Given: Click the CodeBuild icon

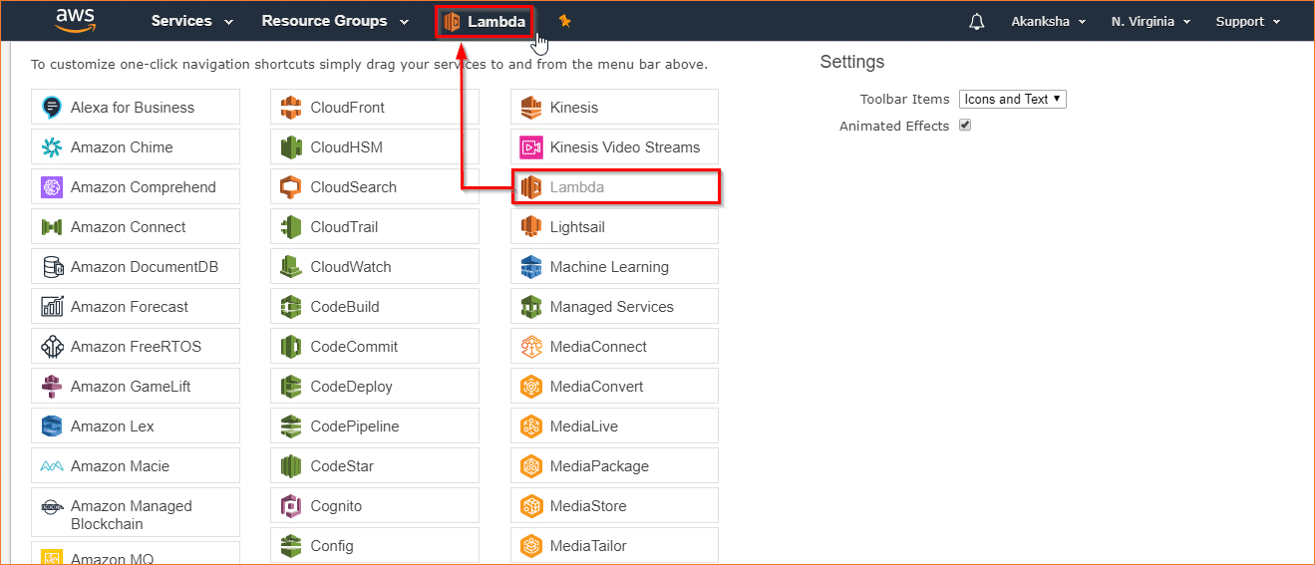Looking at the screenshot, I should coord(291,307).
